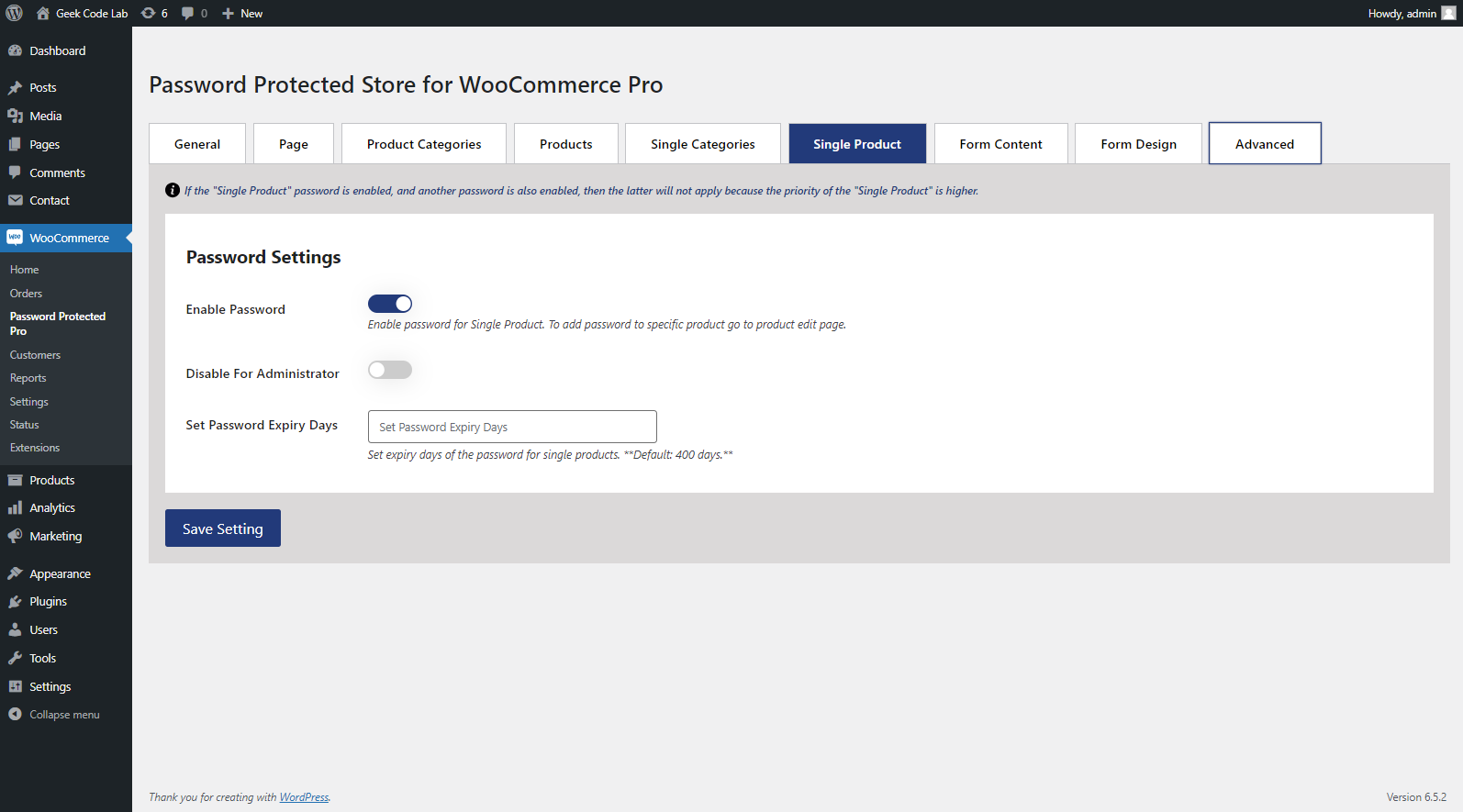Click the Analytics bar chart icon

[15, 507]
